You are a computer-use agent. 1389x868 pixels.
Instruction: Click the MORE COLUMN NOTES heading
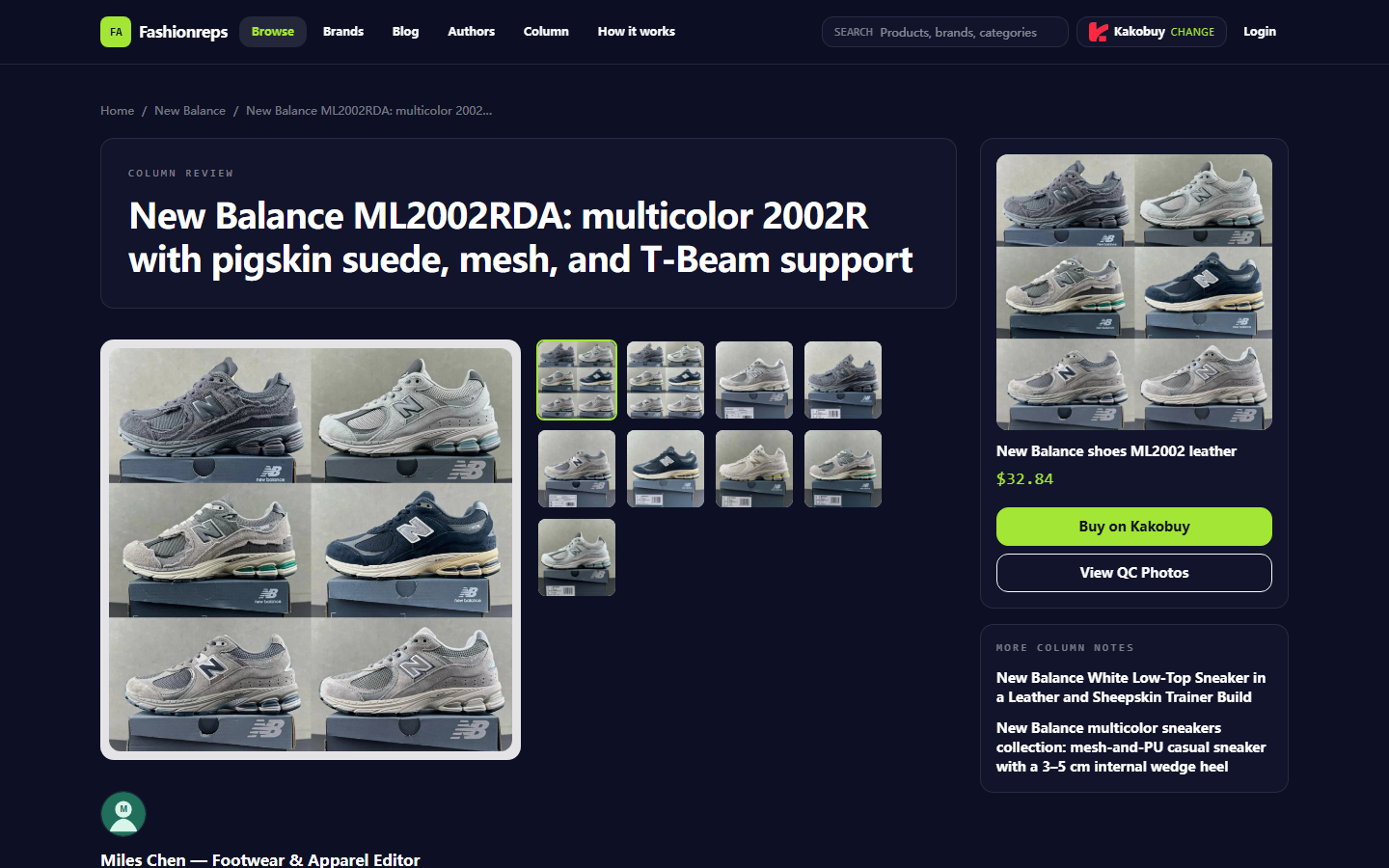click(x=1065, y=648)
